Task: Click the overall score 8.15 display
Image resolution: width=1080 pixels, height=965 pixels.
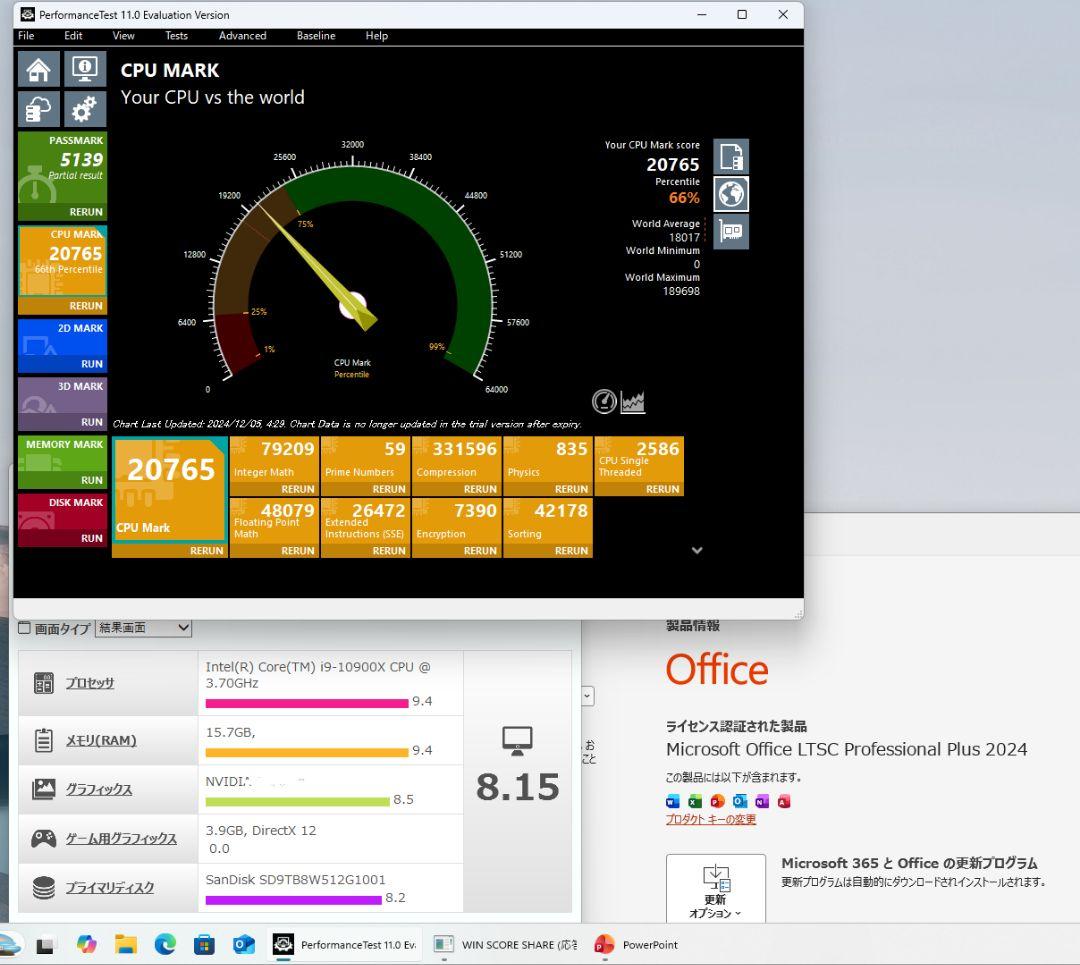Action: pos(517,787)
